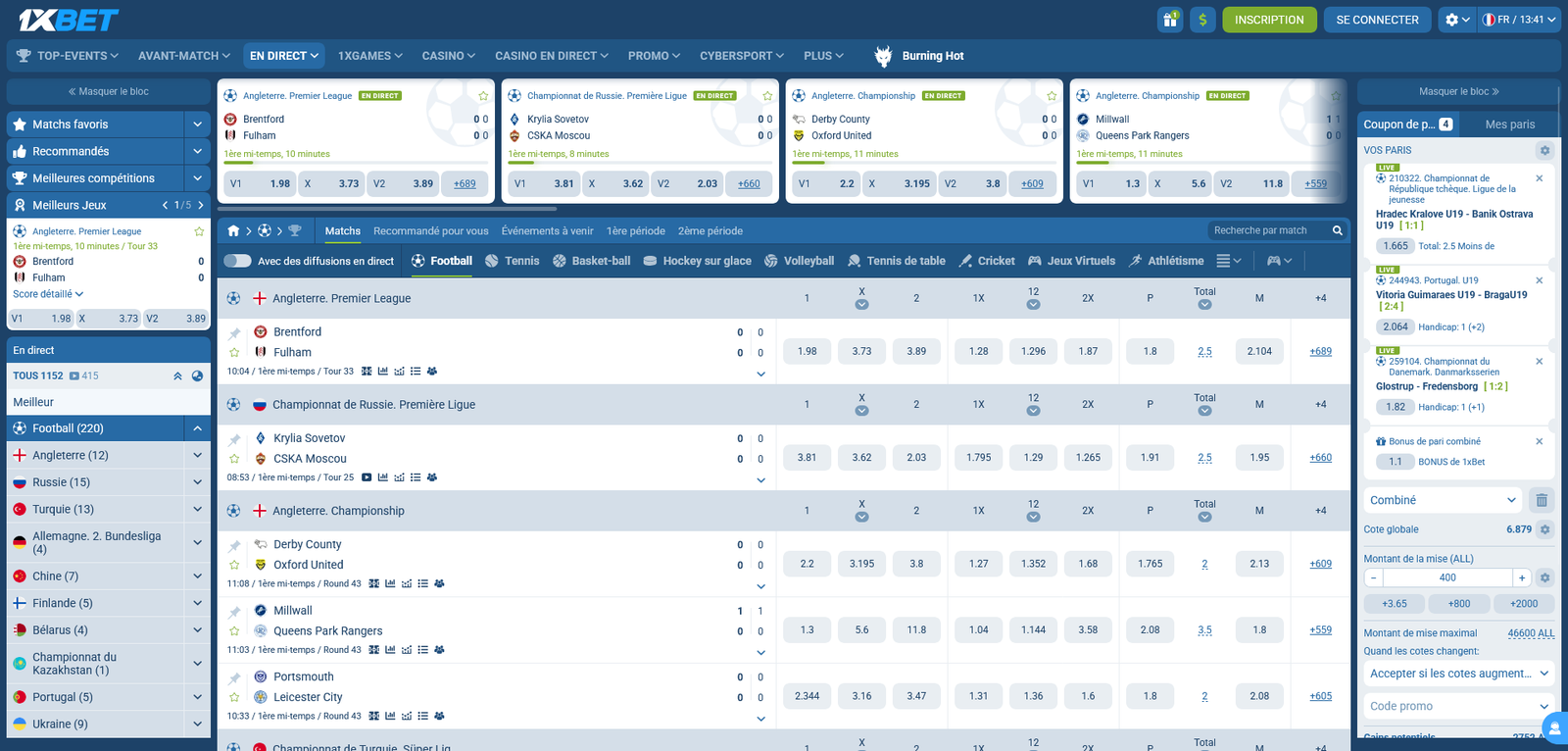This screenshot has height=751, width=1568.
Task: Select Hockey sur glace in sports bar
Action: pos(697,261)
